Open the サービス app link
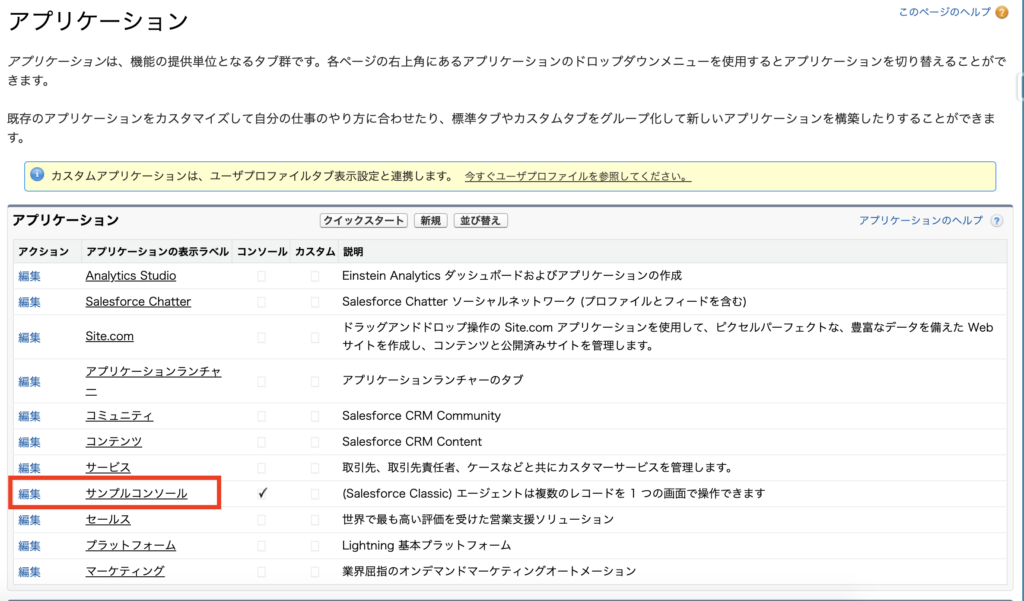1024x601 pixels. (108, 467)
